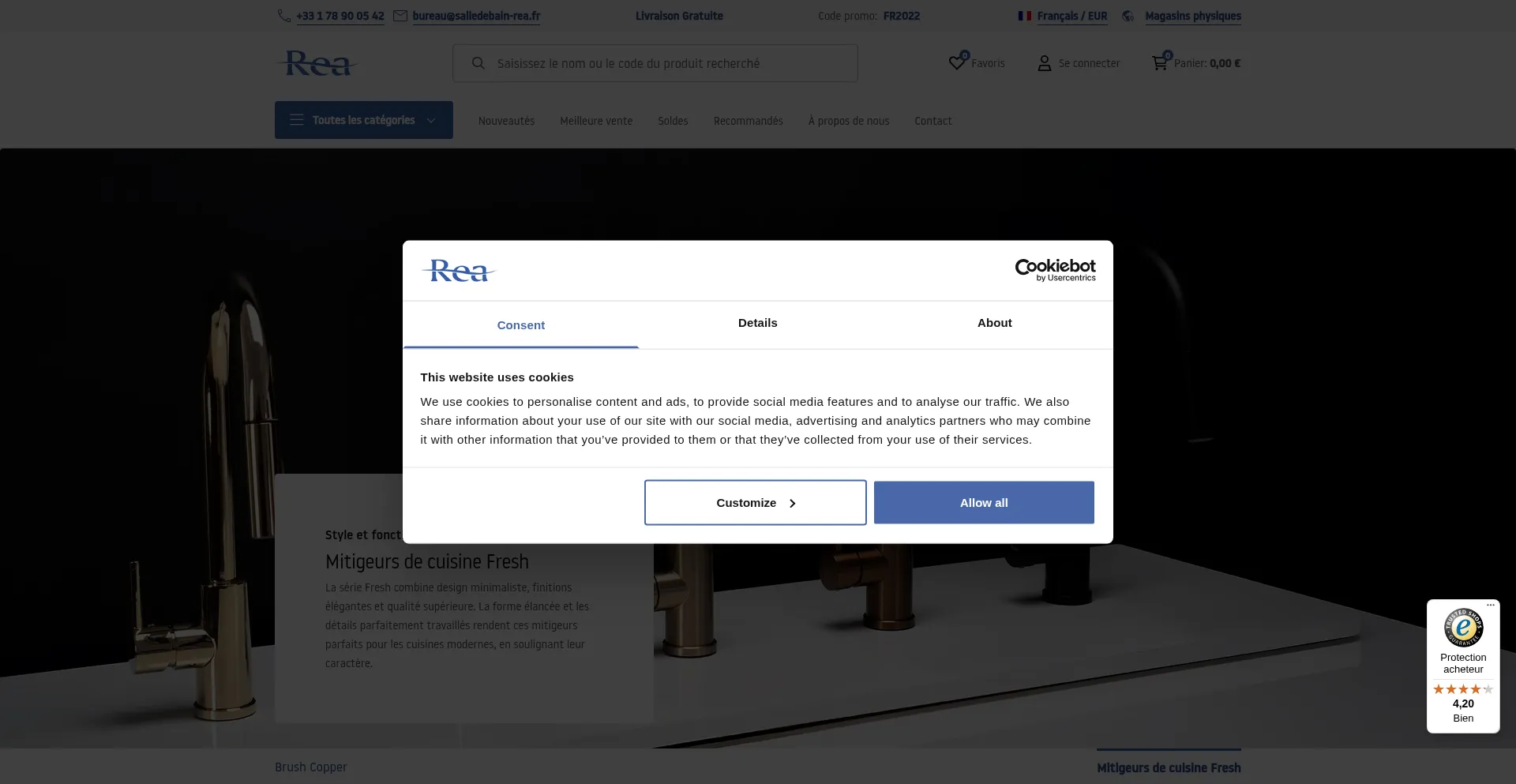Click the product search input field
Viewport: 1516px width, 784px height.
pos(671,63)
